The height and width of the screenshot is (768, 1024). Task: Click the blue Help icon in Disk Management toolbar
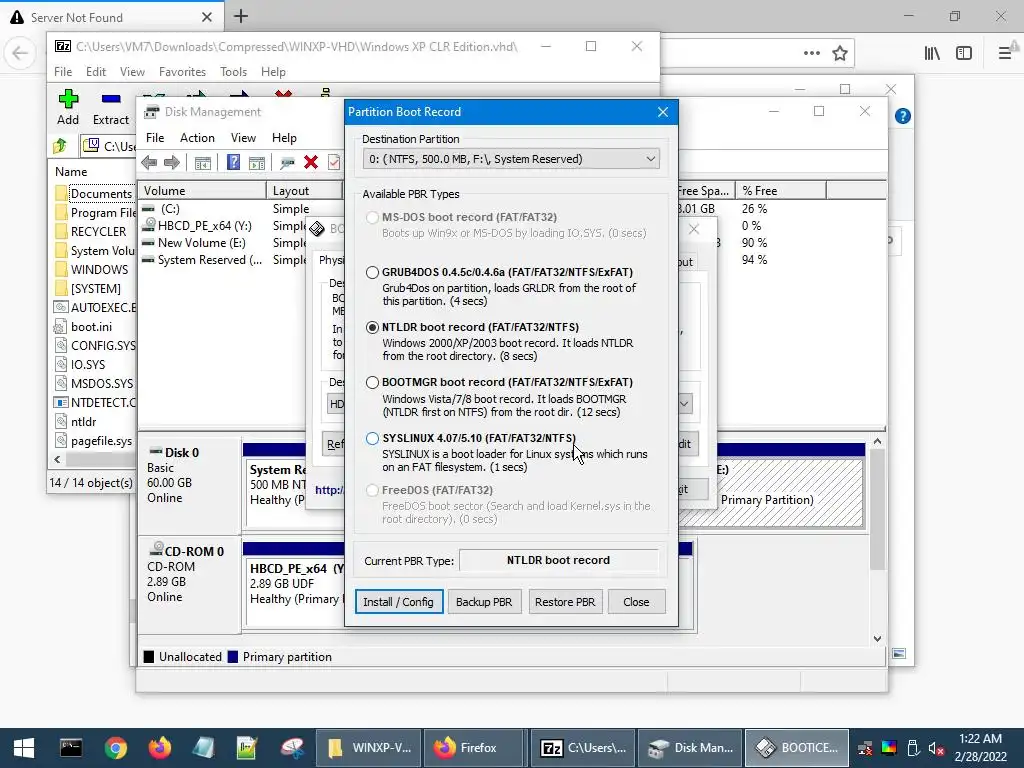pos(233,162)
